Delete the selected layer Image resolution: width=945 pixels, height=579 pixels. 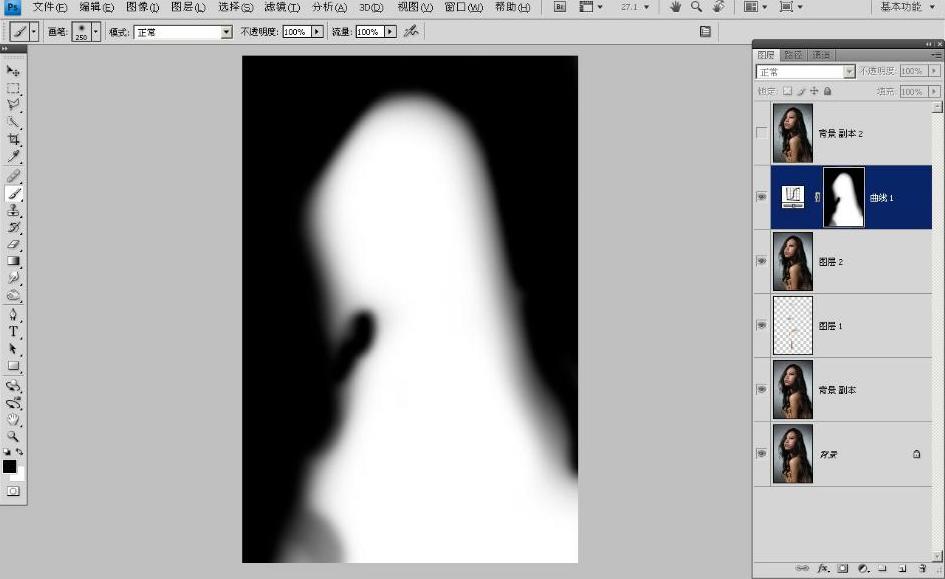(922, 568)
